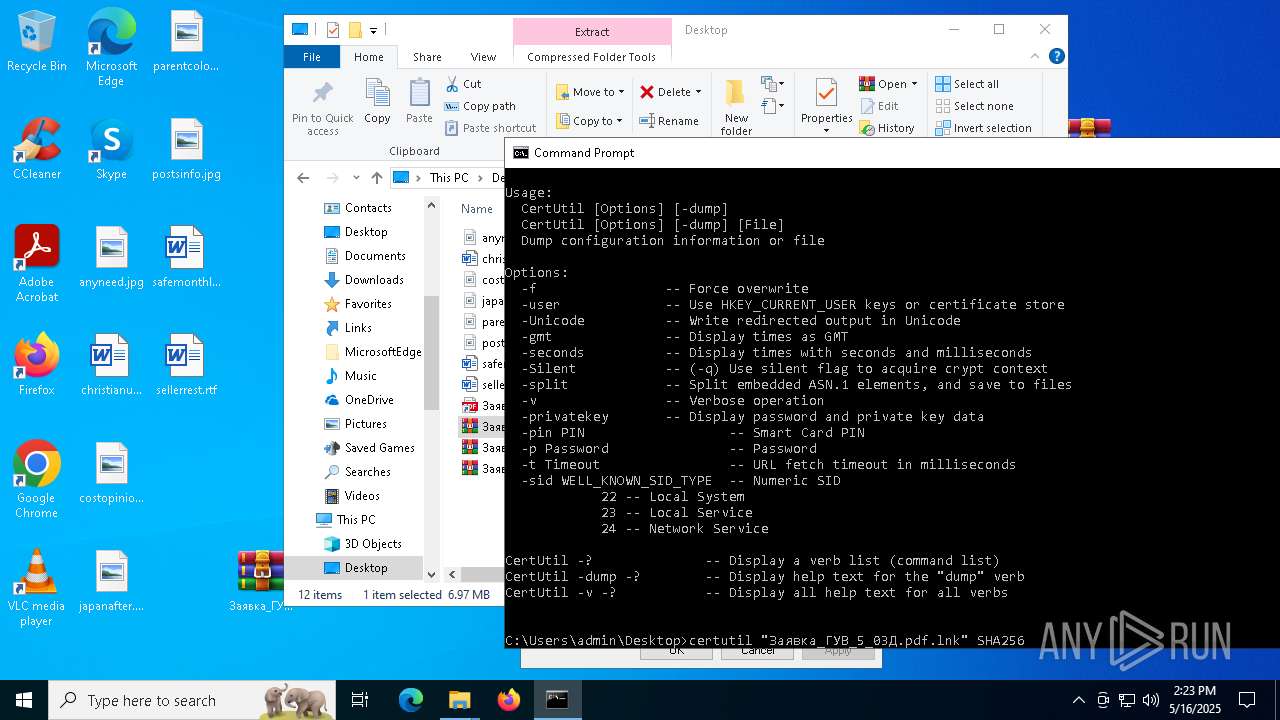Select japanafter image file on desktop
This screenshot has height=720, width=1280.
click(x=111, y=581)
